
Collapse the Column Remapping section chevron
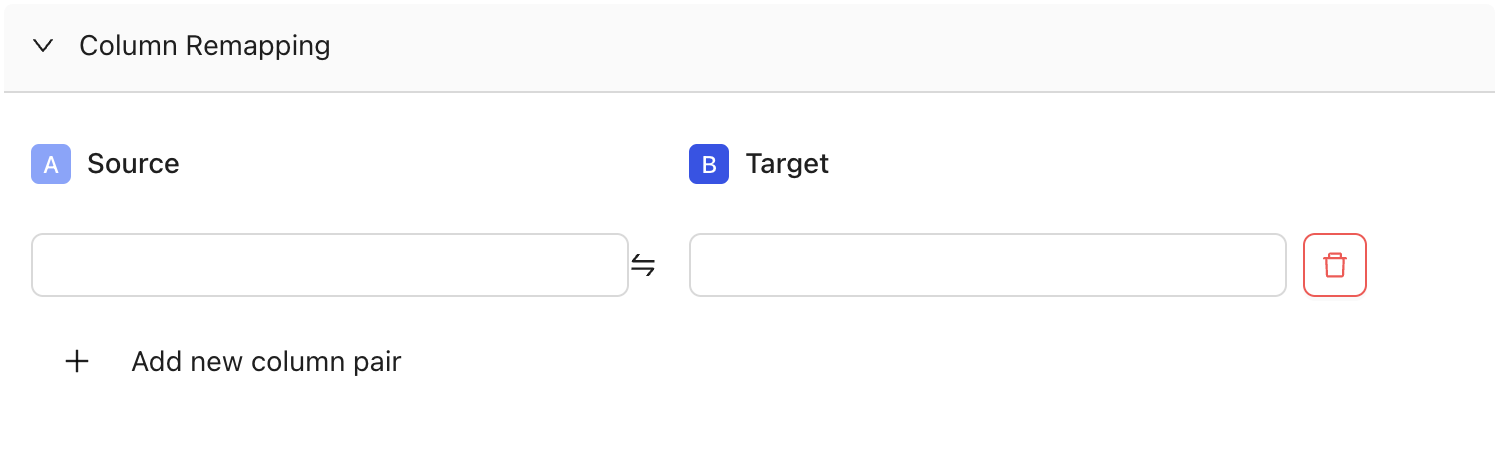coord(42,46)
